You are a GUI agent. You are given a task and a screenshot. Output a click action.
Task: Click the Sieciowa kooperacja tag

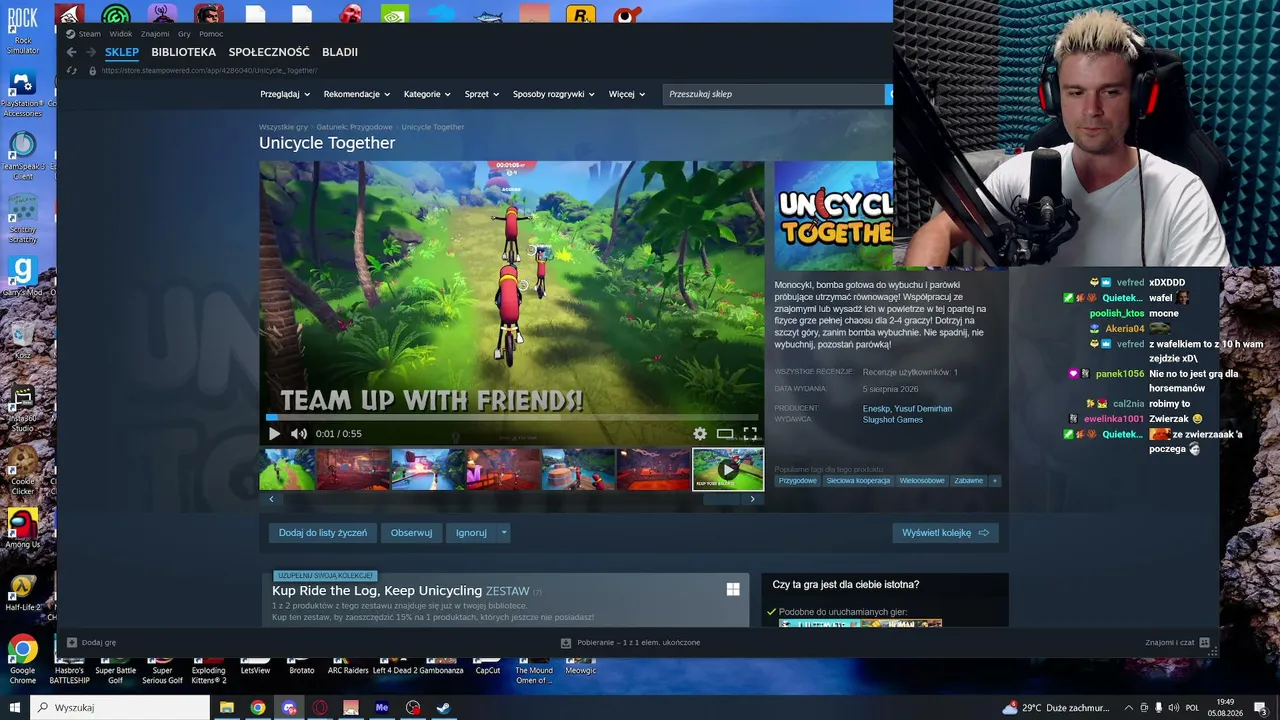pyautogui.click(x=858, y=481)
